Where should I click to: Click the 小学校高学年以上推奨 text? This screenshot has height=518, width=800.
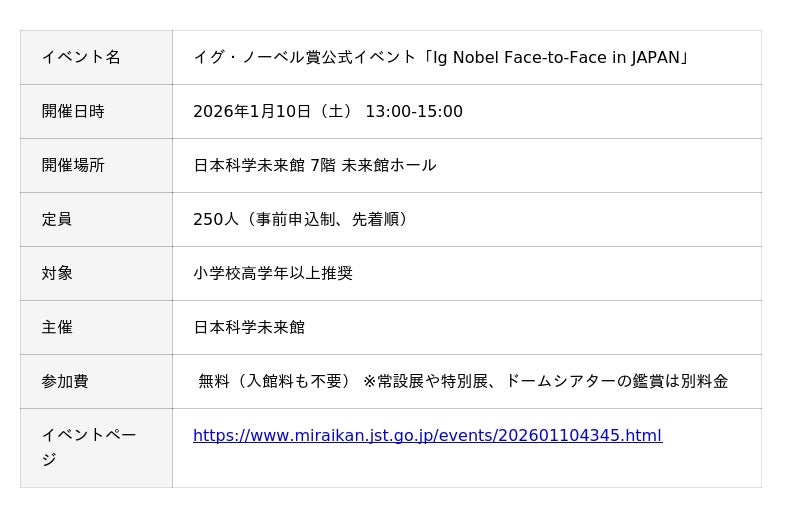pos(273,273)
